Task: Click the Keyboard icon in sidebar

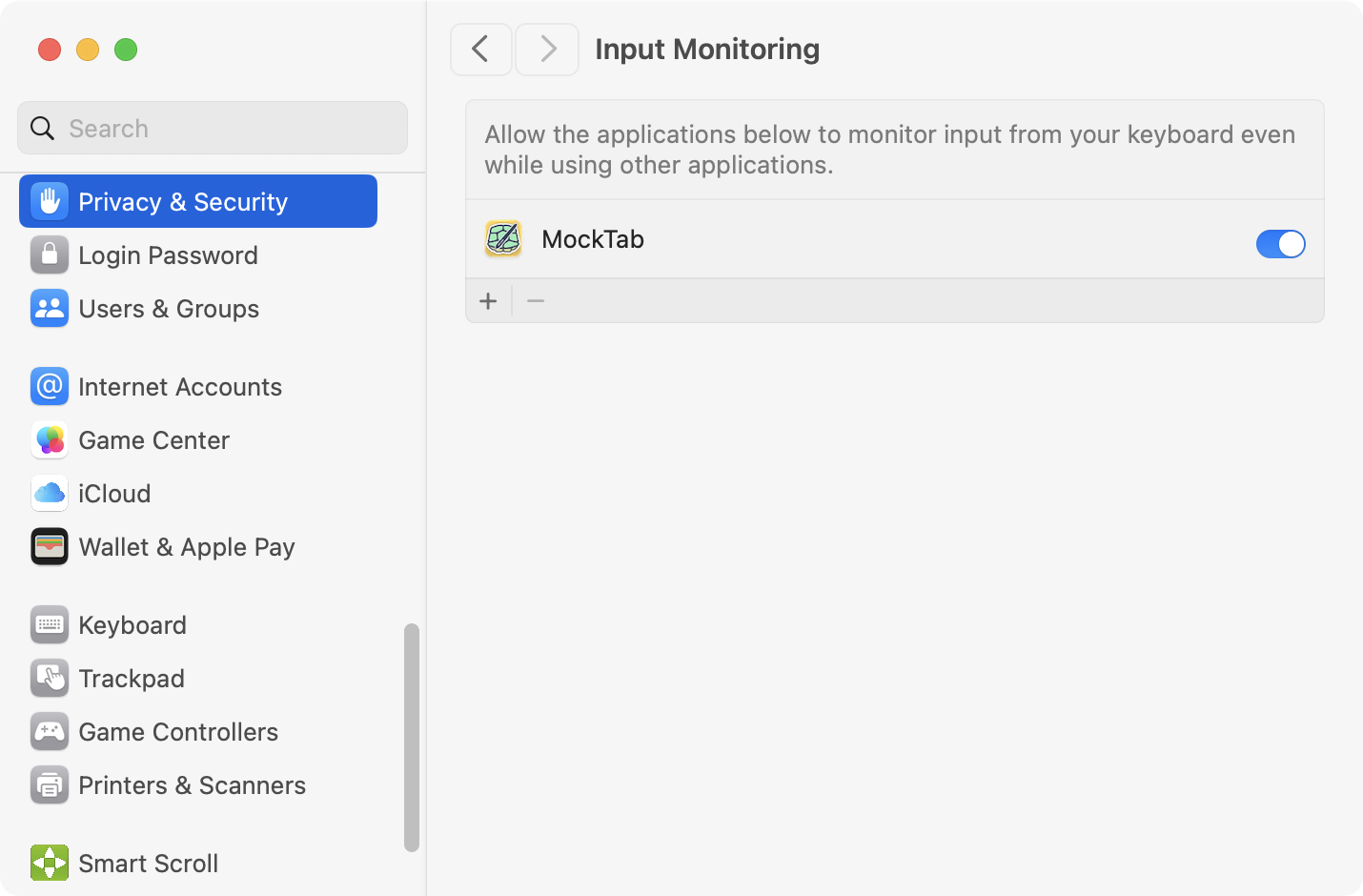Action: pos(50,624)
